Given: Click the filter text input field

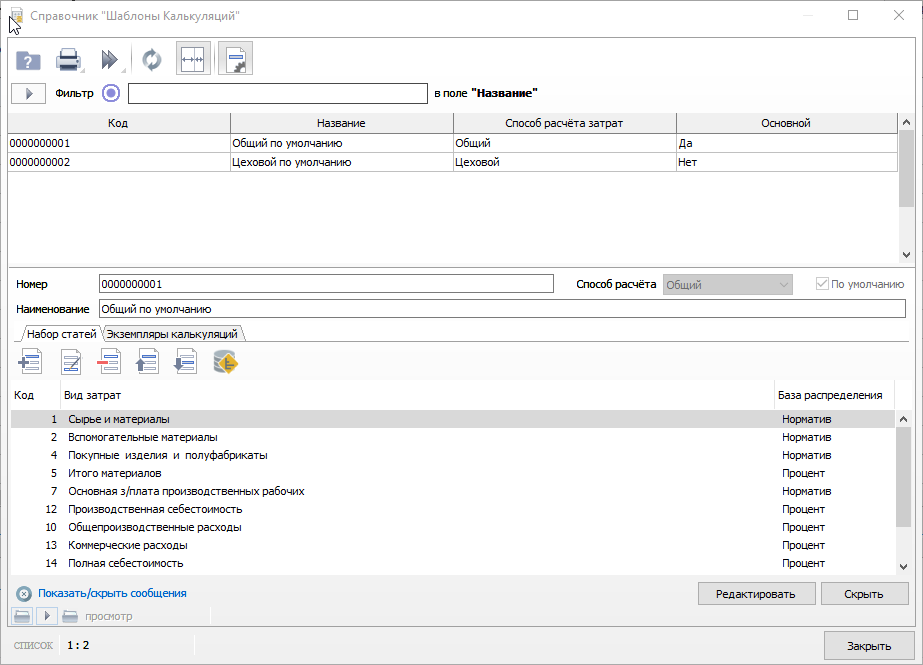Looking at the screenshot, I should (x=277, y=93).
